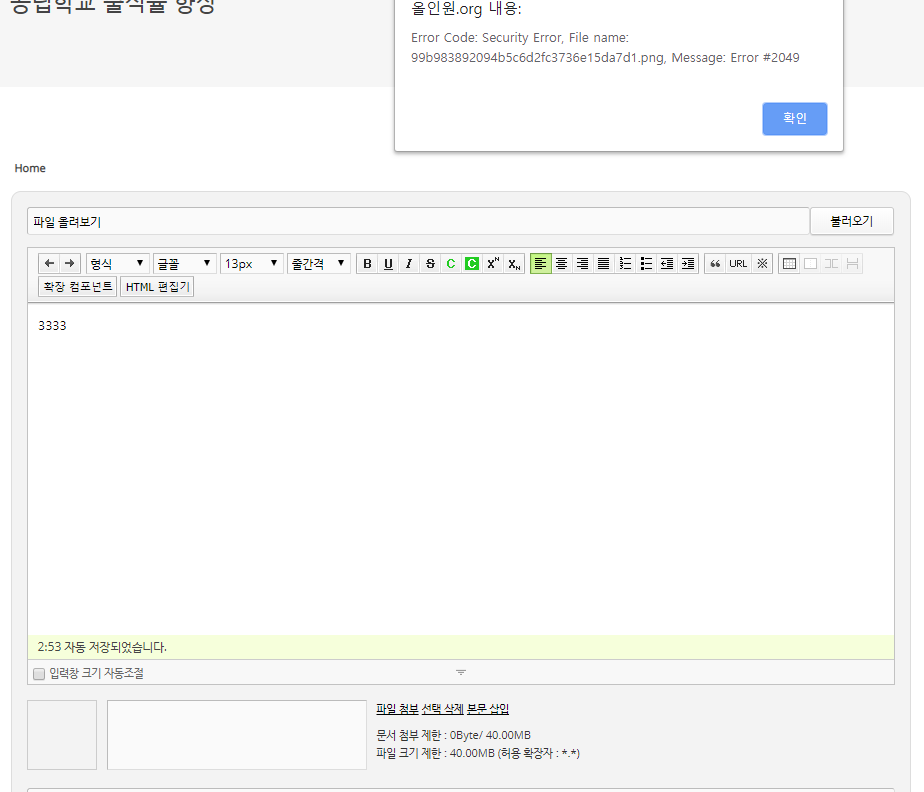This screenshot has width=924, height=792.
Task: Open the URL link tool
Action: (x=738, y=264)
